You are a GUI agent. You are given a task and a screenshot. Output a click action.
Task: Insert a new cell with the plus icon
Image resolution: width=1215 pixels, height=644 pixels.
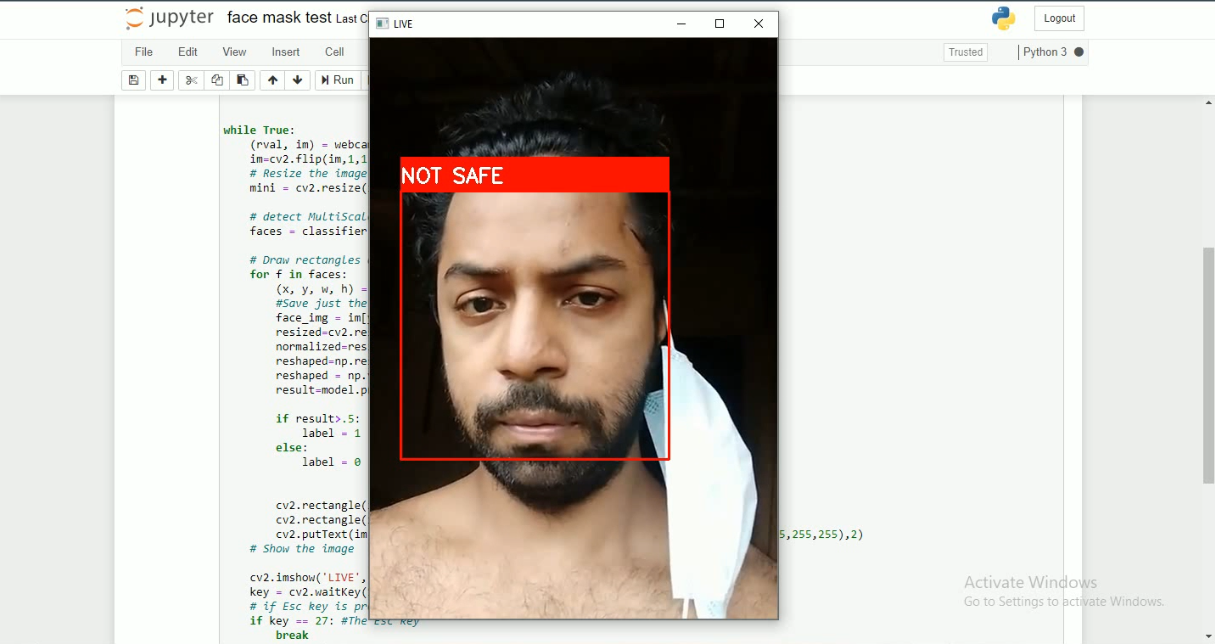pos(161,80)
